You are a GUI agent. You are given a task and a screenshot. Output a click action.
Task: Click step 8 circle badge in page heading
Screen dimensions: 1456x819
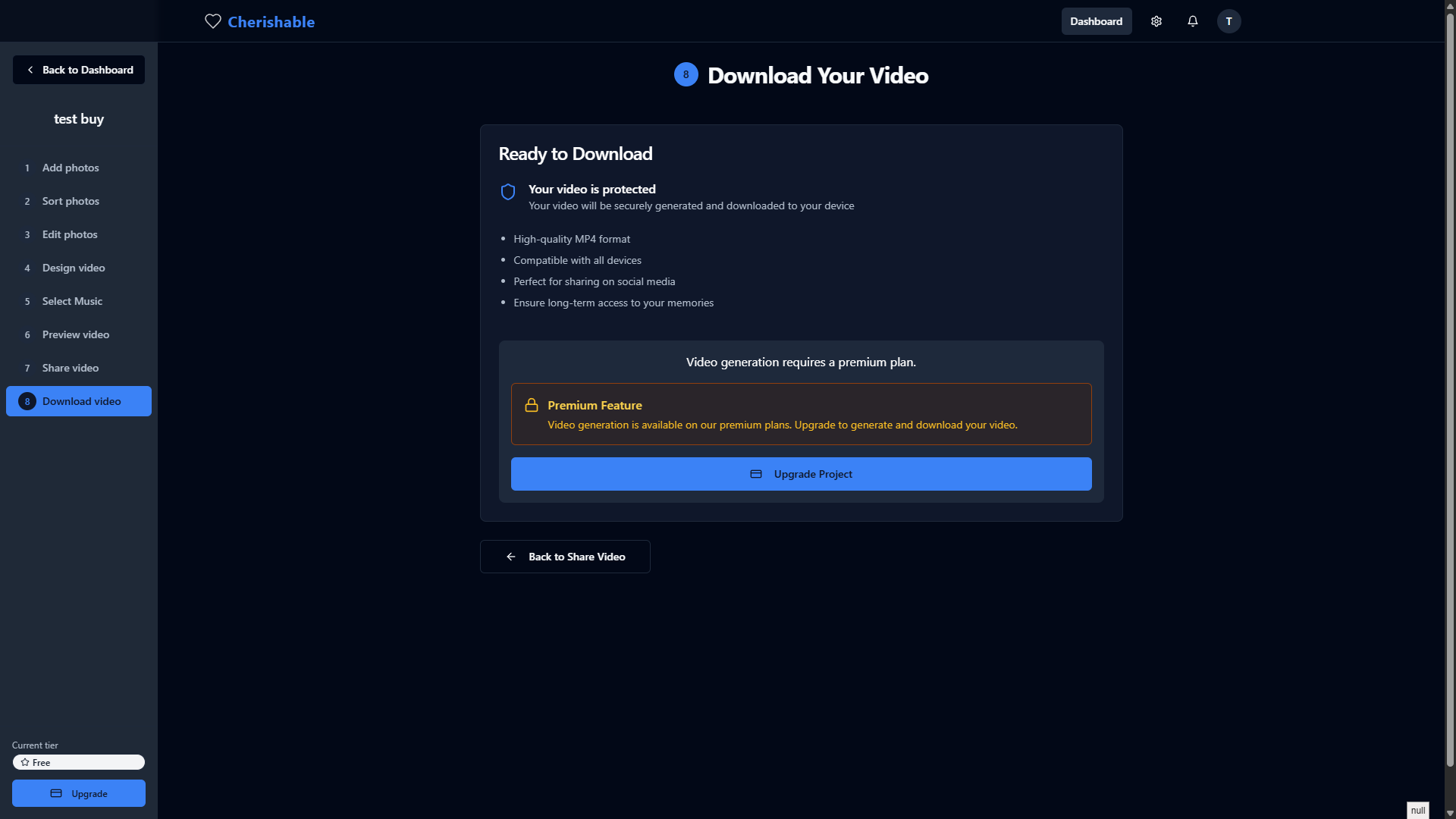click(686, 74)
